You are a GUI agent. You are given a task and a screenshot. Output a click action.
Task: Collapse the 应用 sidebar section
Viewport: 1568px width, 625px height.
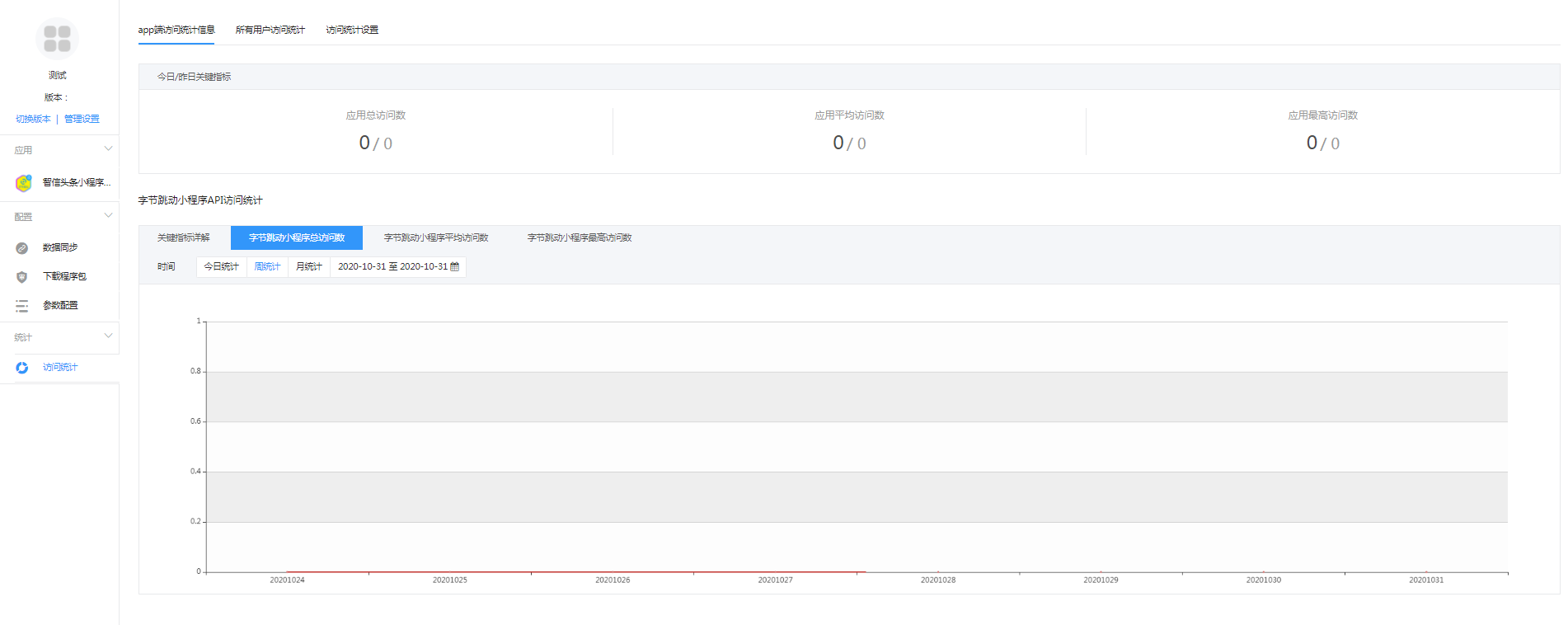point(108,149)
